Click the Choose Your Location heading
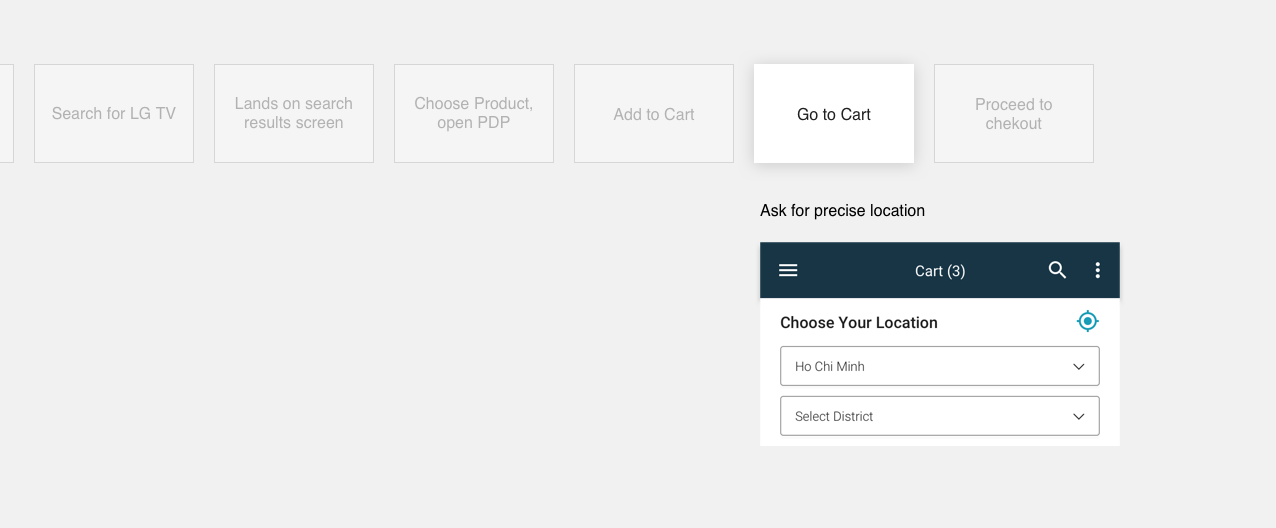 (x=859, y=323)
